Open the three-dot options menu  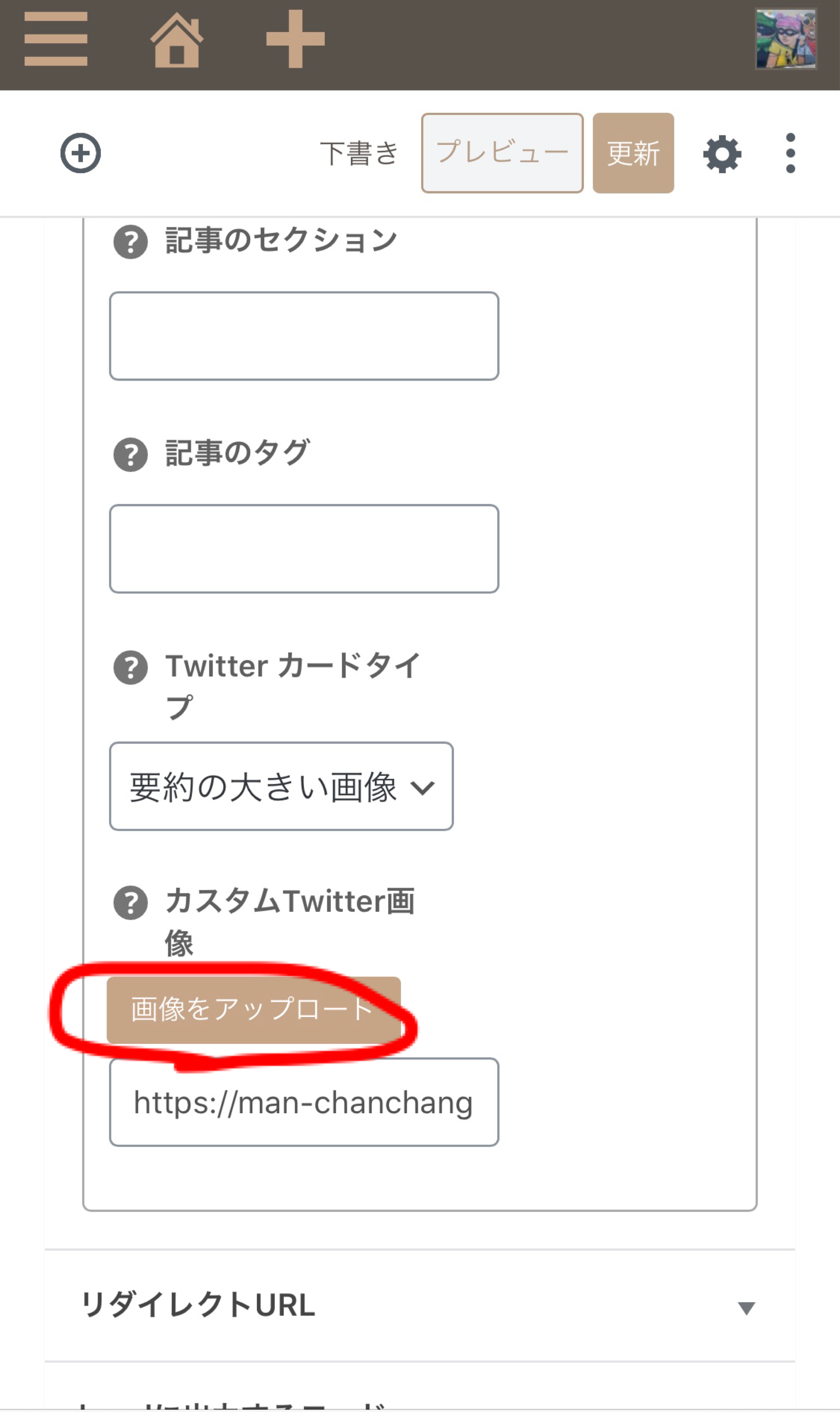[x=790, y=154]
